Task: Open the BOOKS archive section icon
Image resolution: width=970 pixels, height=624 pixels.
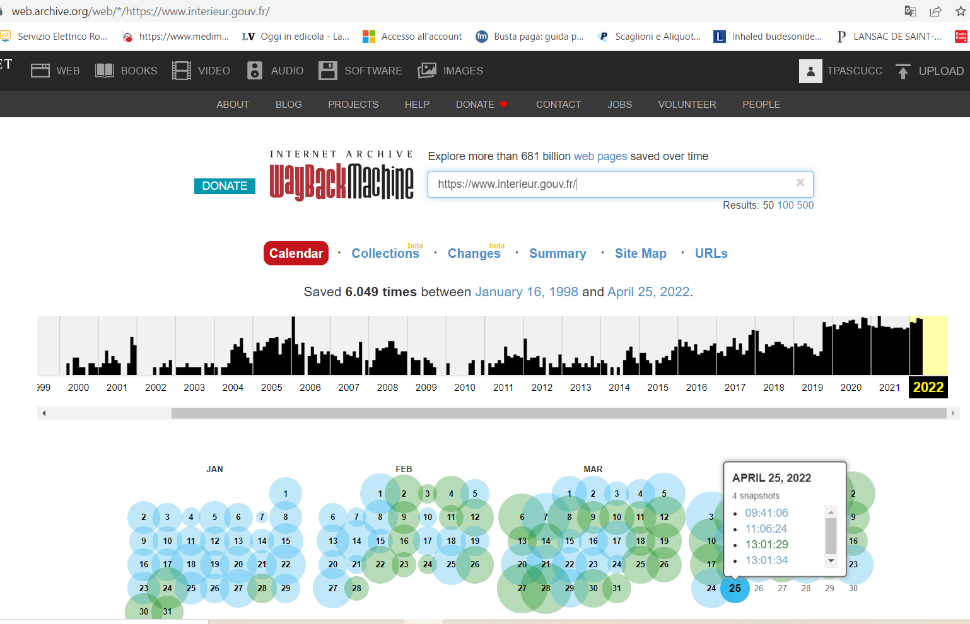Action: click(104, 71)
